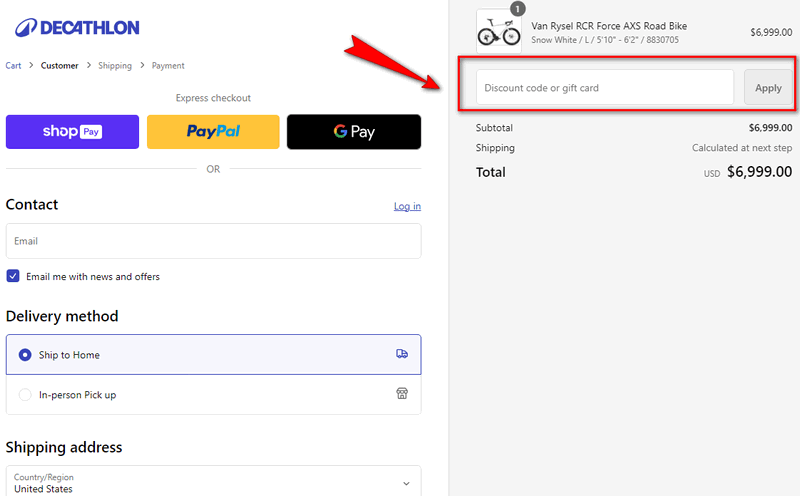The width and height of the screenshot is (800, 496).
Task: Click the Log in link
Action: click(x=407, y=206)
